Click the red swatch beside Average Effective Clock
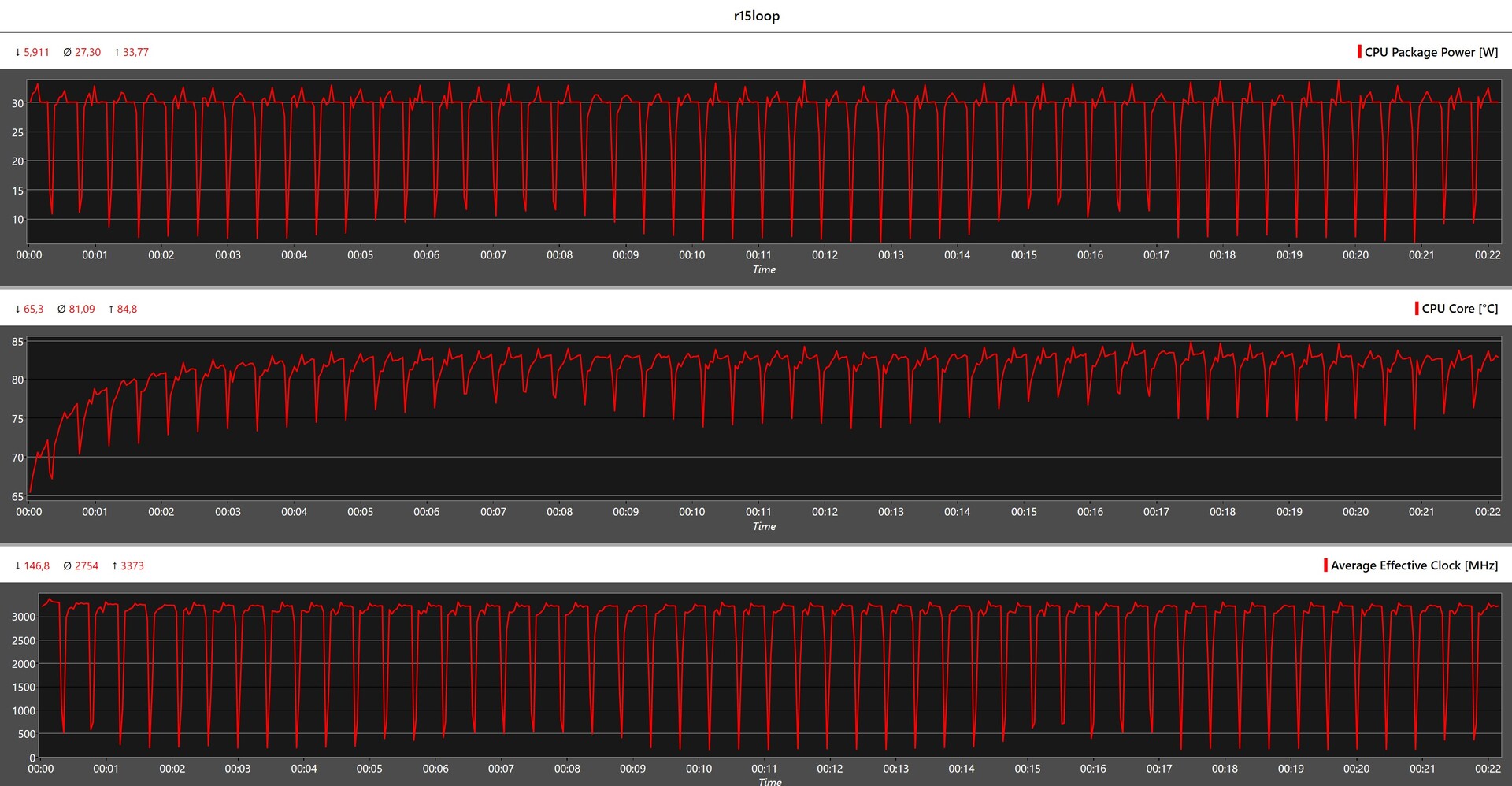The width and height of the screenshot is (1512, 786). 1326,565
